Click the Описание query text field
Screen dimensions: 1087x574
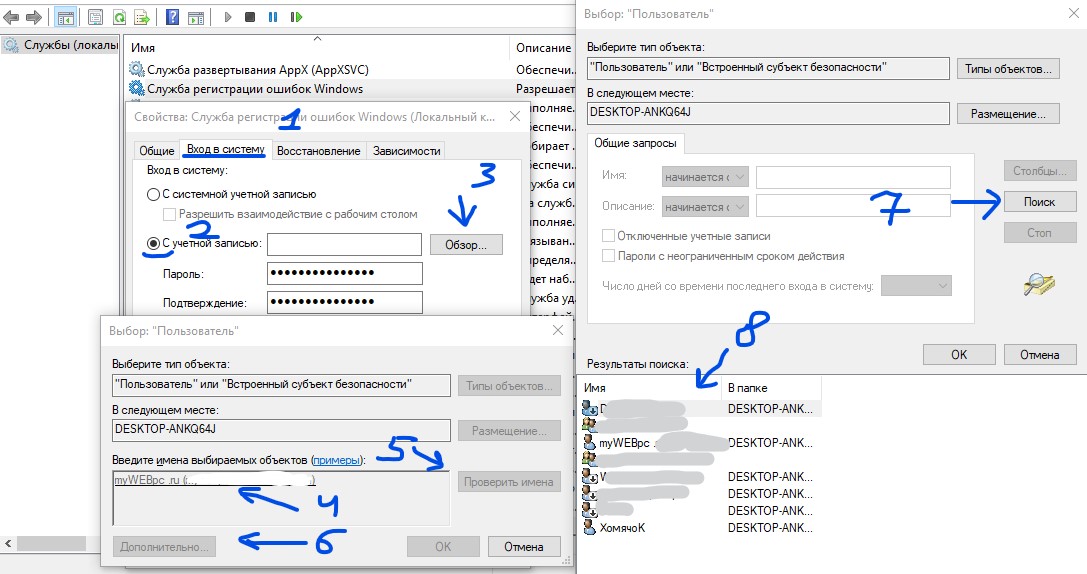(853, 206)
